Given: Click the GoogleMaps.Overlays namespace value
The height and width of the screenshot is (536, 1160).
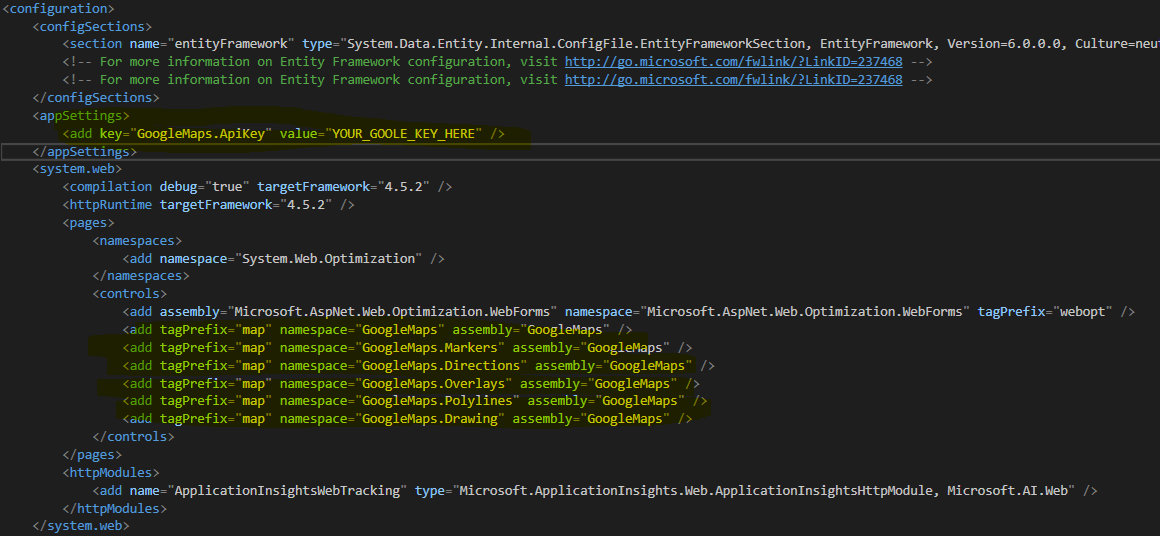Looking at the screenshot, I should tap(435, 383).
